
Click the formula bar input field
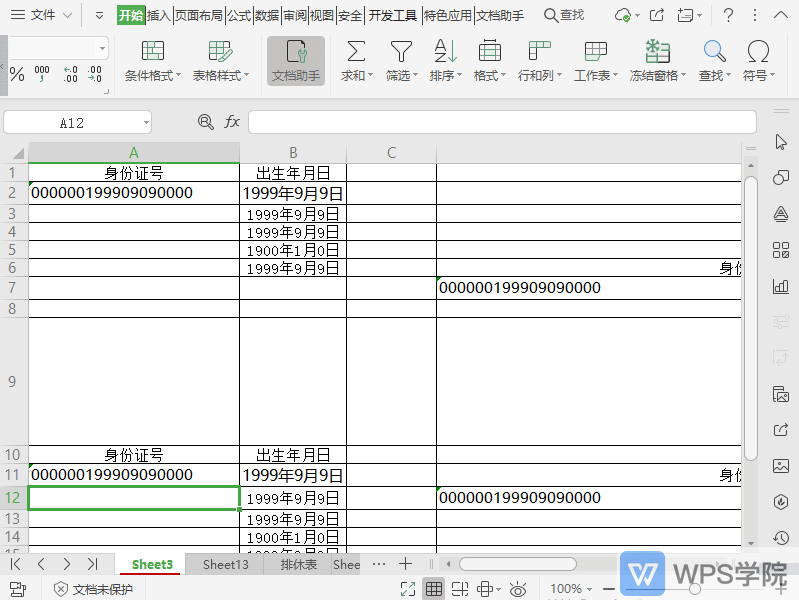coord(502,122)
